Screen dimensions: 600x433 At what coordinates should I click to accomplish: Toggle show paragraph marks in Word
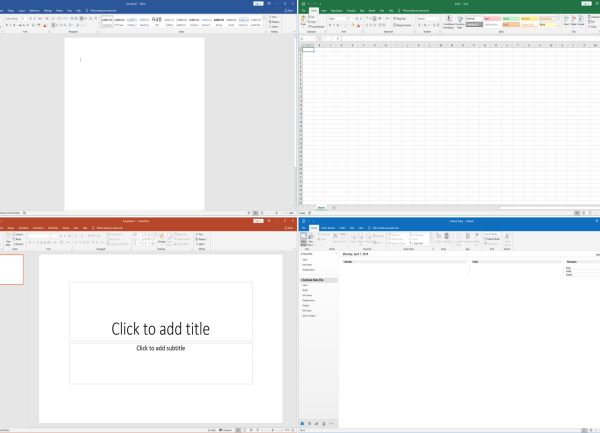tap(96, 18)
